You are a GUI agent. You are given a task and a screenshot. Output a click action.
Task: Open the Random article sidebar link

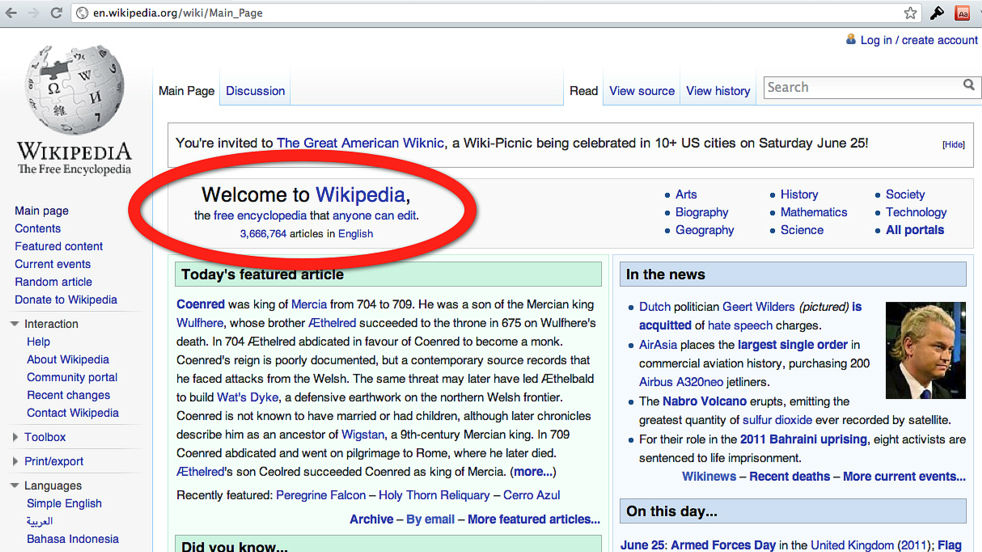tap(53, 282)
